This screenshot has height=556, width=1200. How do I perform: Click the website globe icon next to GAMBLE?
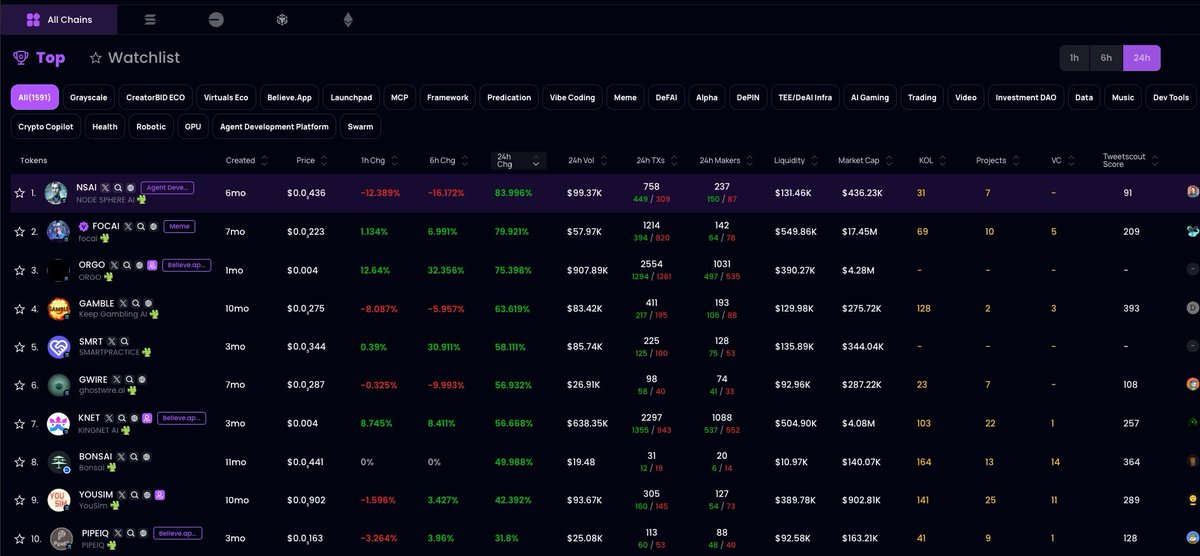click(148, 303)
